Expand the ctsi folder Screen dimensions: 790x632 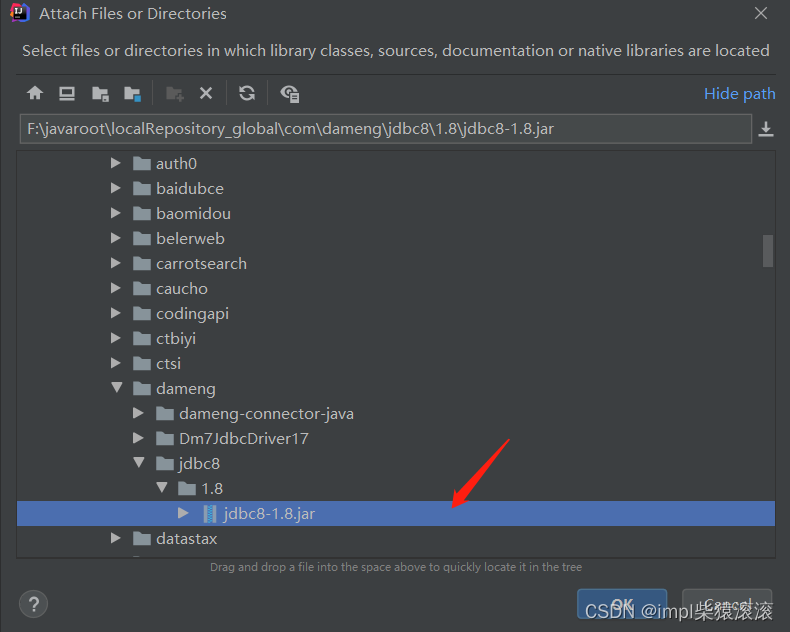coord(115,363)
